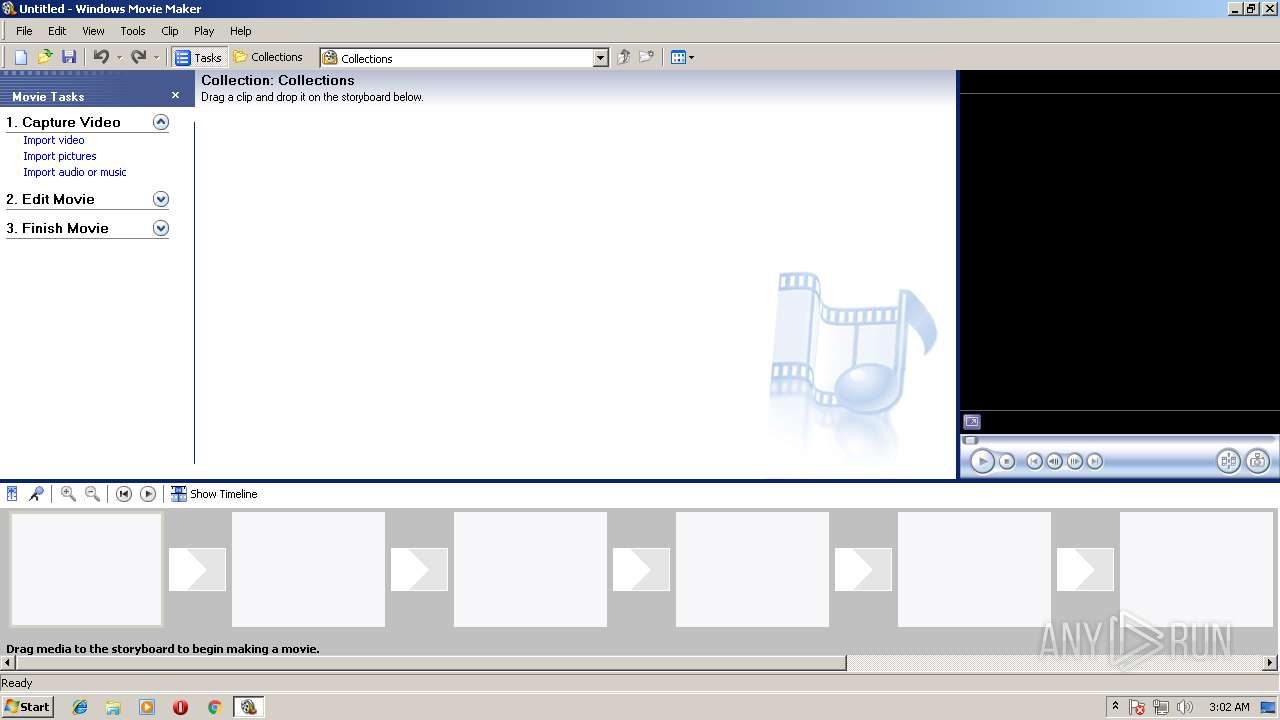This screenshot has width=1280, height=720.
Task: Click the storyboard horizontal scrollbar thumb
Action: point(431,662)
